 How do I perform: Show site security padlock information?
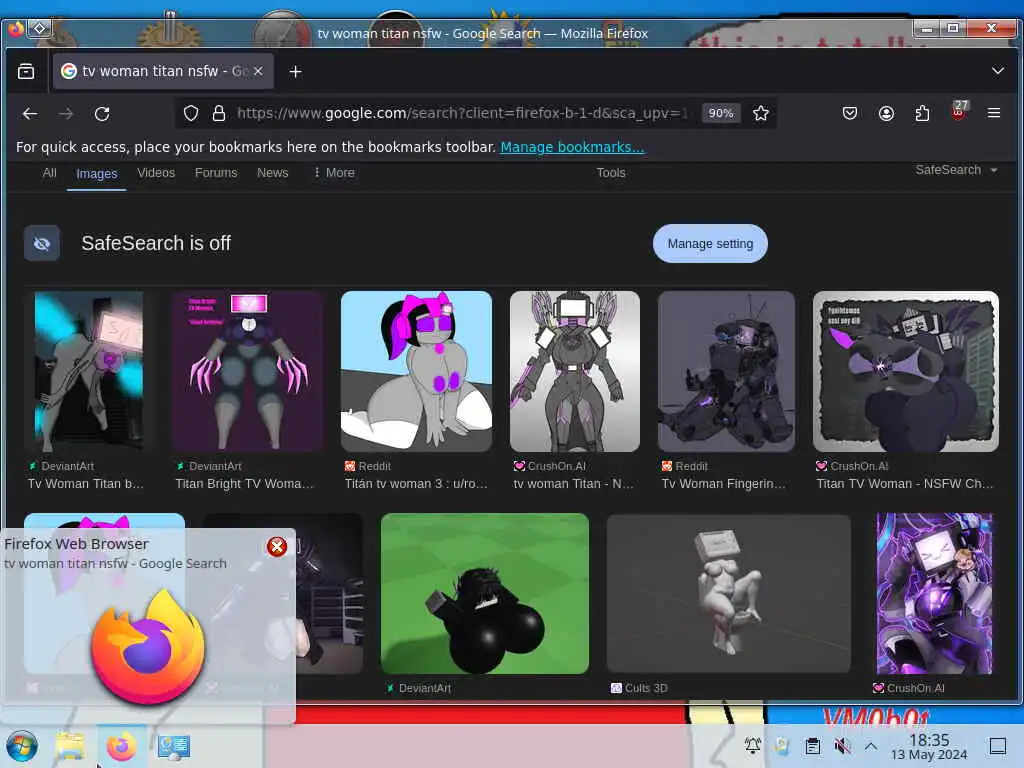tap(219, 113)
